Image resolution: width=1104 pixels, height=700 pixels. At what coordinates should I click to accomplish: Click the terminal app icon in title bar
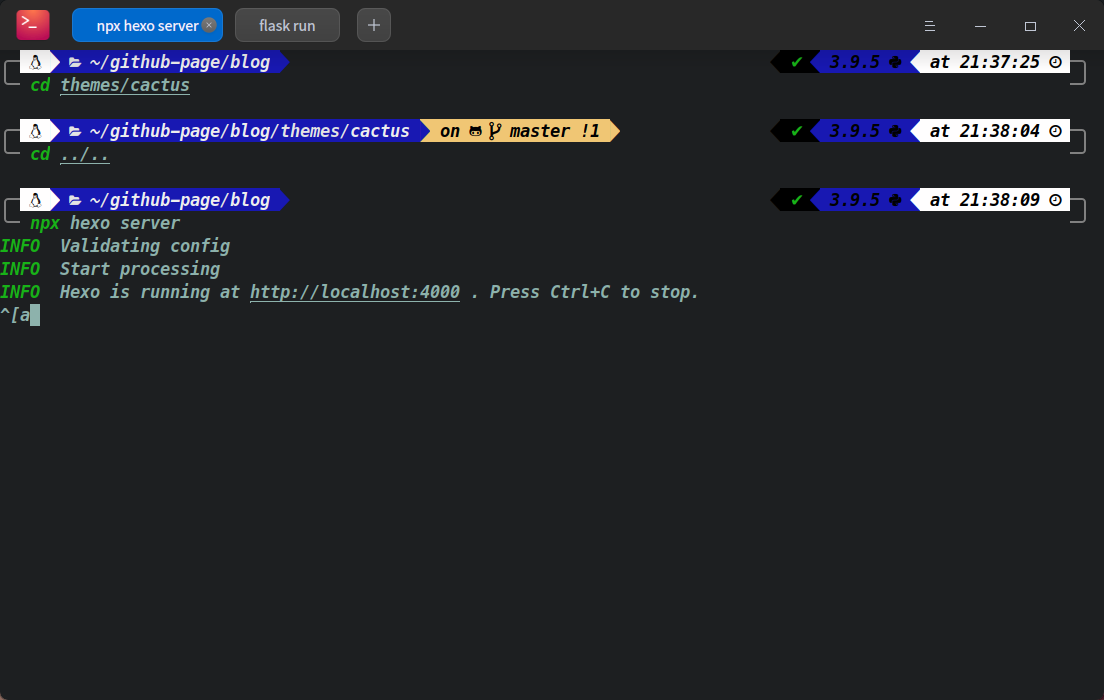click(33, 24)
